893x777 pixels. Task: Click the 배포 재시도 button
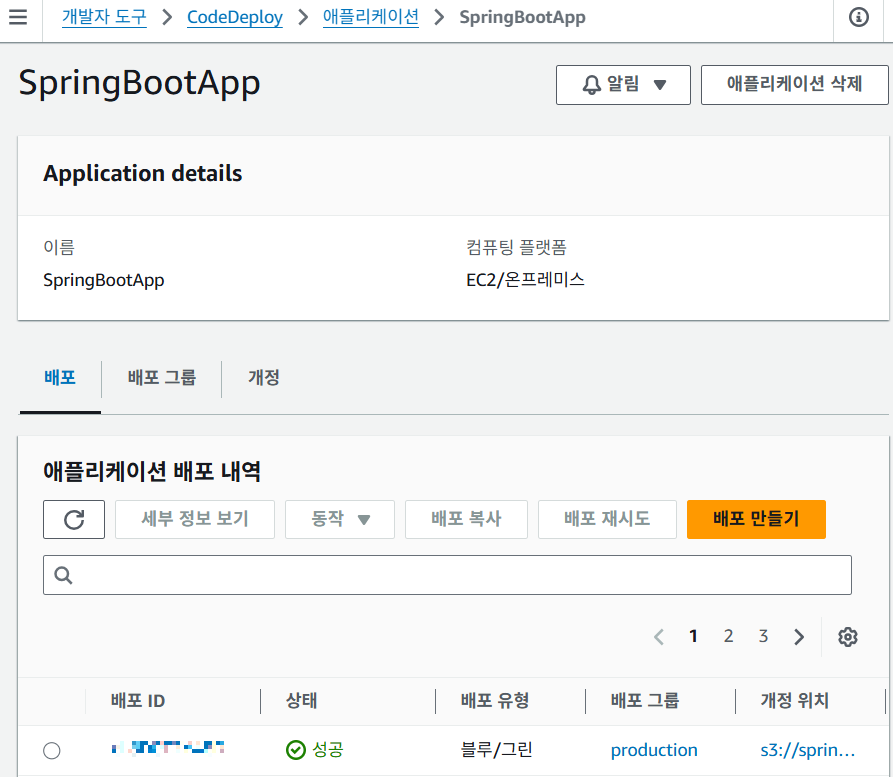(x=607, y=519)
